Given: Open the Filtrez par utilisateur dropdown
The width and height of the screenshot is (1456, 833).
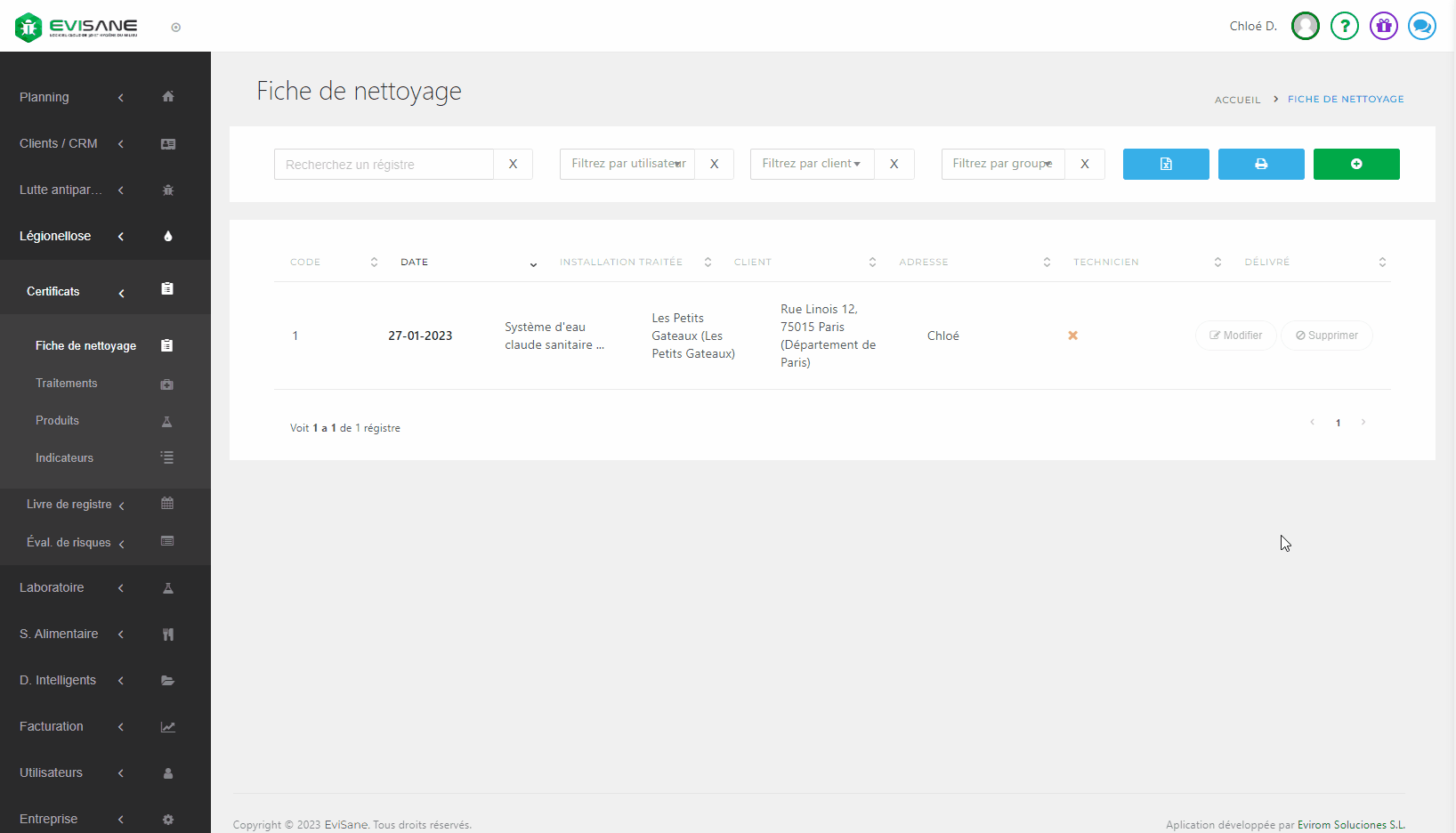Looking at the screenshot, I should (627, 164).
